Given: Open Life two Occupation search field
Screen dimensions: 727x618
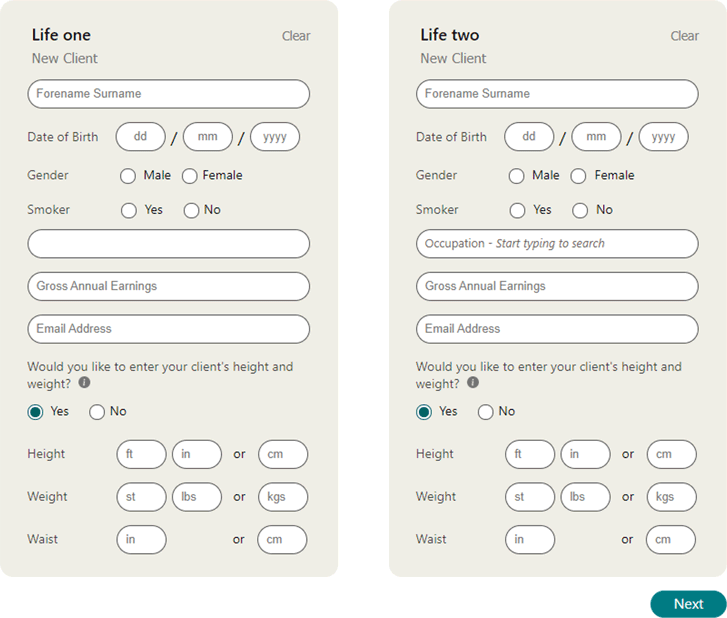Looking at the screenshot, I should (557, 244).
